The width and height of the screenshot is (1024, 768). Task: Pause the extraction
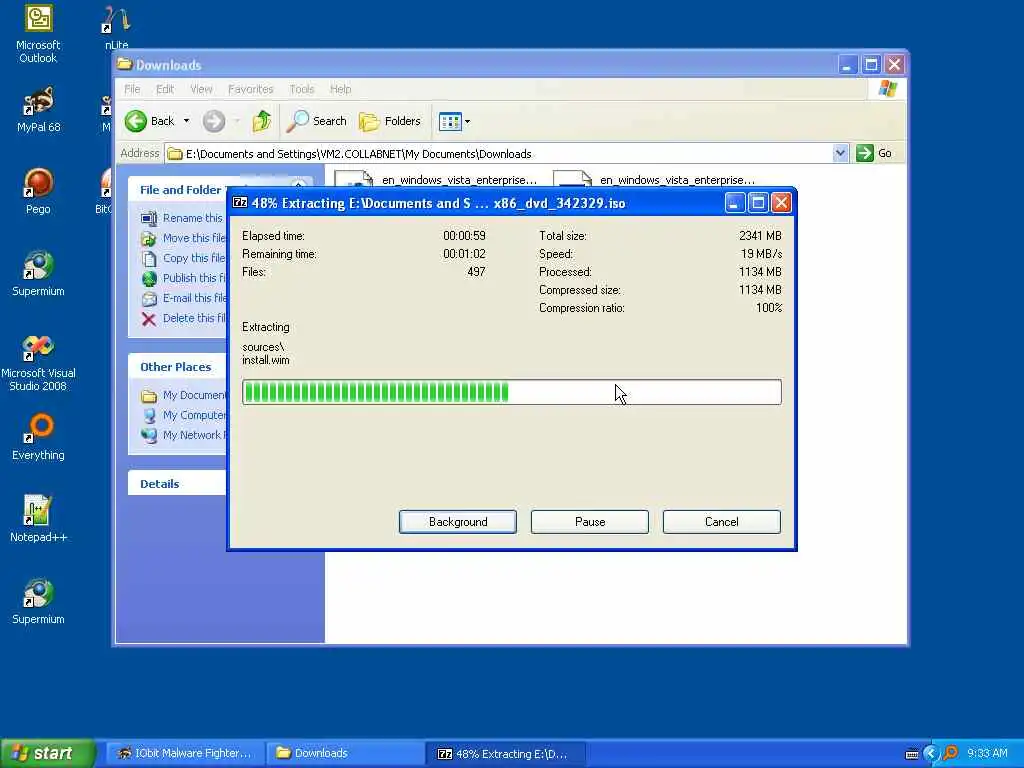click(590, 522)
